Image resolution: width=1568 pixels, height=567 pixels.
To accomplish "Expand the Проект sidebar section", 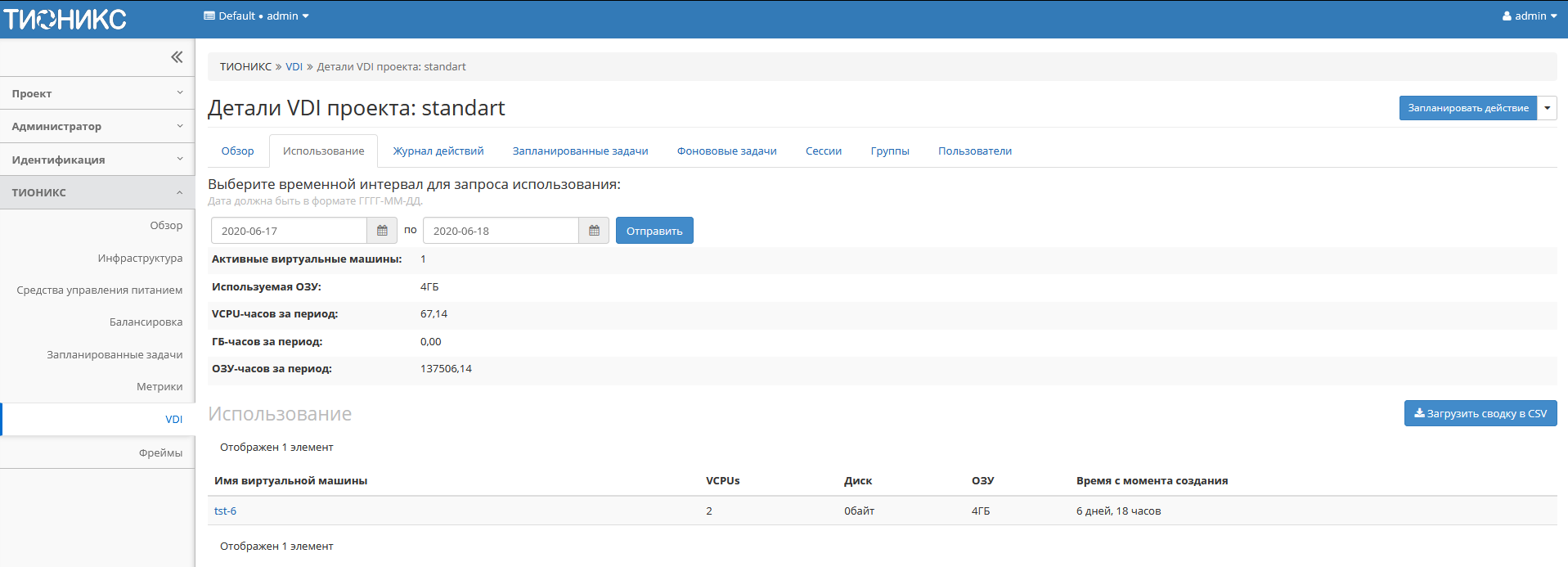I will click(x=97, y=93).
